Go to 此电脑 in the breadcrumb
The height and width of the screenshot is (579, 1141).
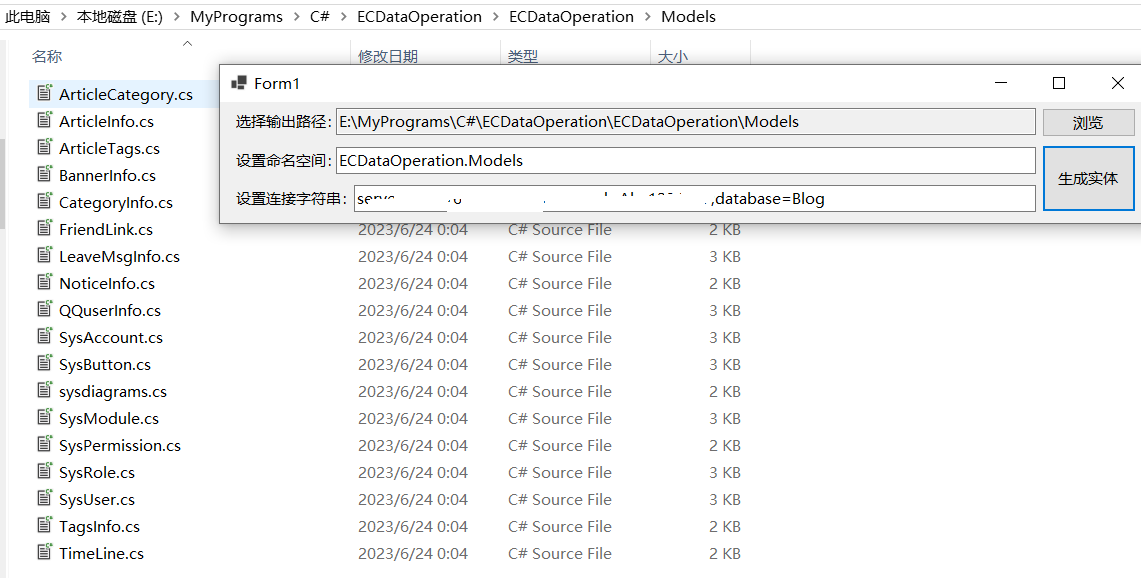(28, 16)
